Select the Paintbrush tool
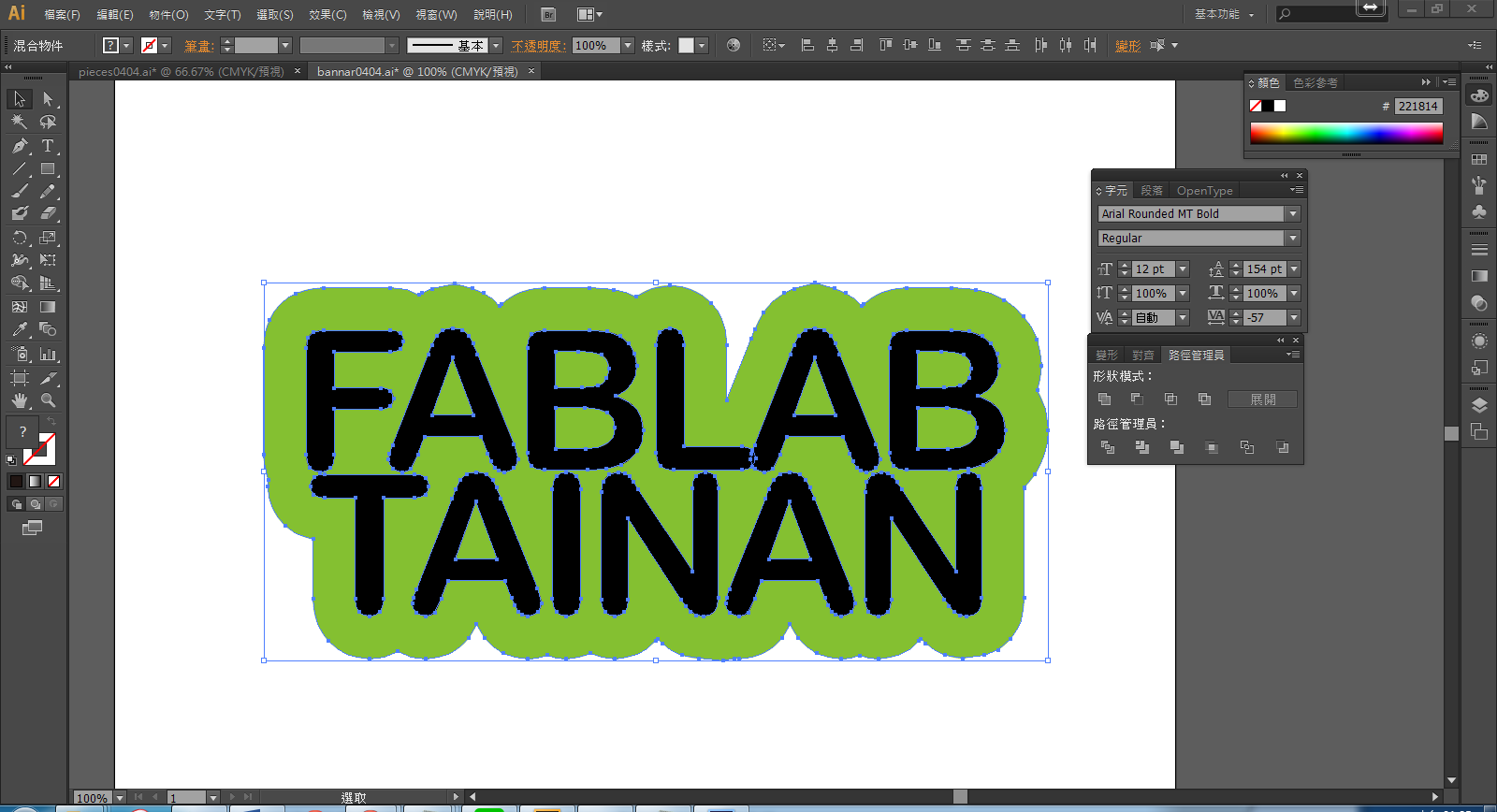Screen dimensions: 1497x812 (x=20, y=191)
